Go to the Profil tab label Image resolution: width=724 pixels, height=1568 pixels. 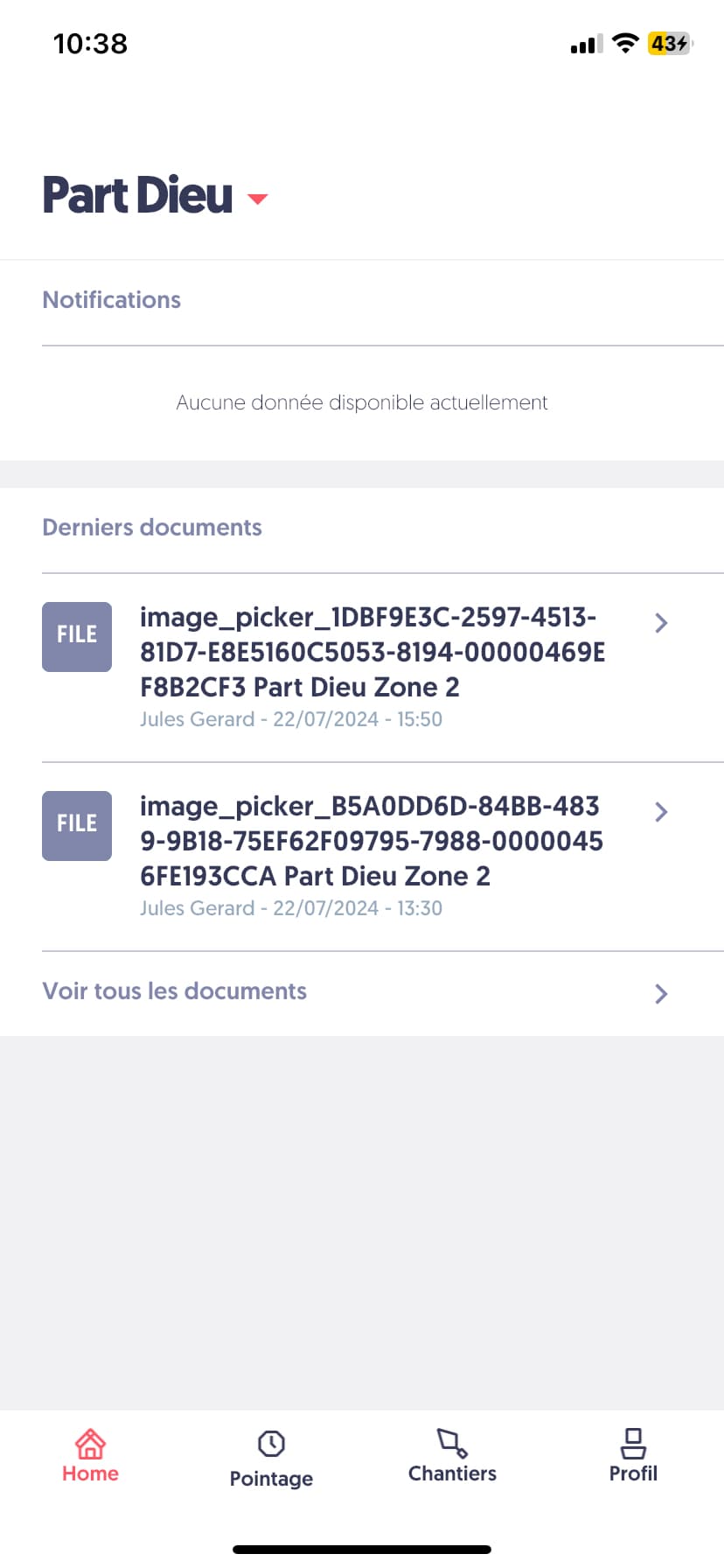coord(633,1473)
